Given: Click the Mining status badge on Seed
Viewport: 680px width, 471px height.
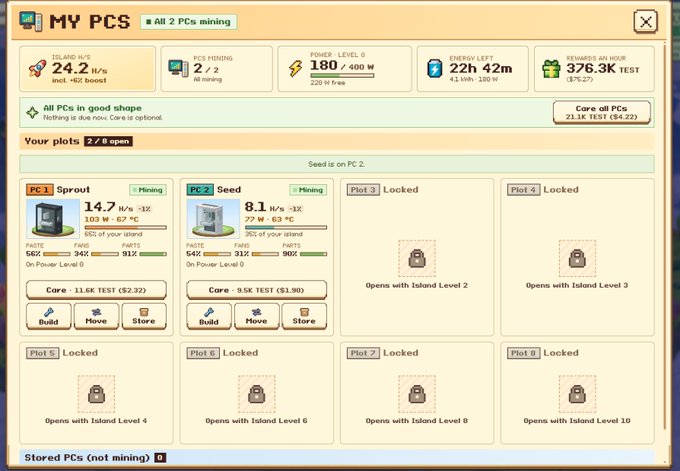Looking at the screenshot, I should pyautogui.click(x=308, y=190).
